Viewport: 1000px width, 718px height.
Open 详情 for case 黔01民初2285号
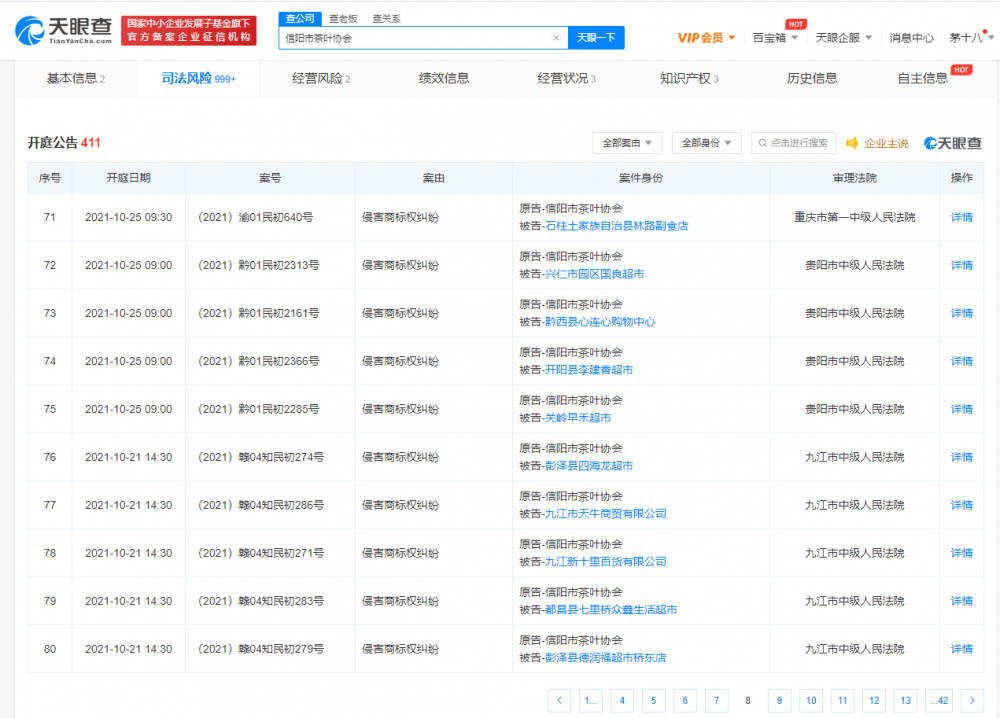pyautogui.click(x=962, y=409)
